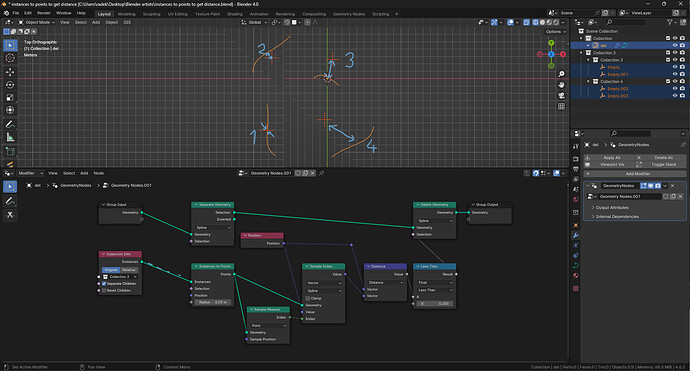Select the Measure tool
Viewport: 690px width, 371px height.
click(x=10, y=137)
